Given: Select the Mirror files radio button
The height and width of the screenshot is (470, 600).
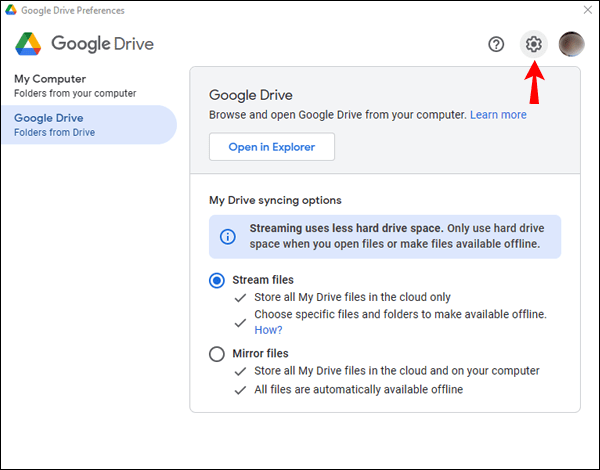Looking at the screenshot, I should tap(217, 354).
